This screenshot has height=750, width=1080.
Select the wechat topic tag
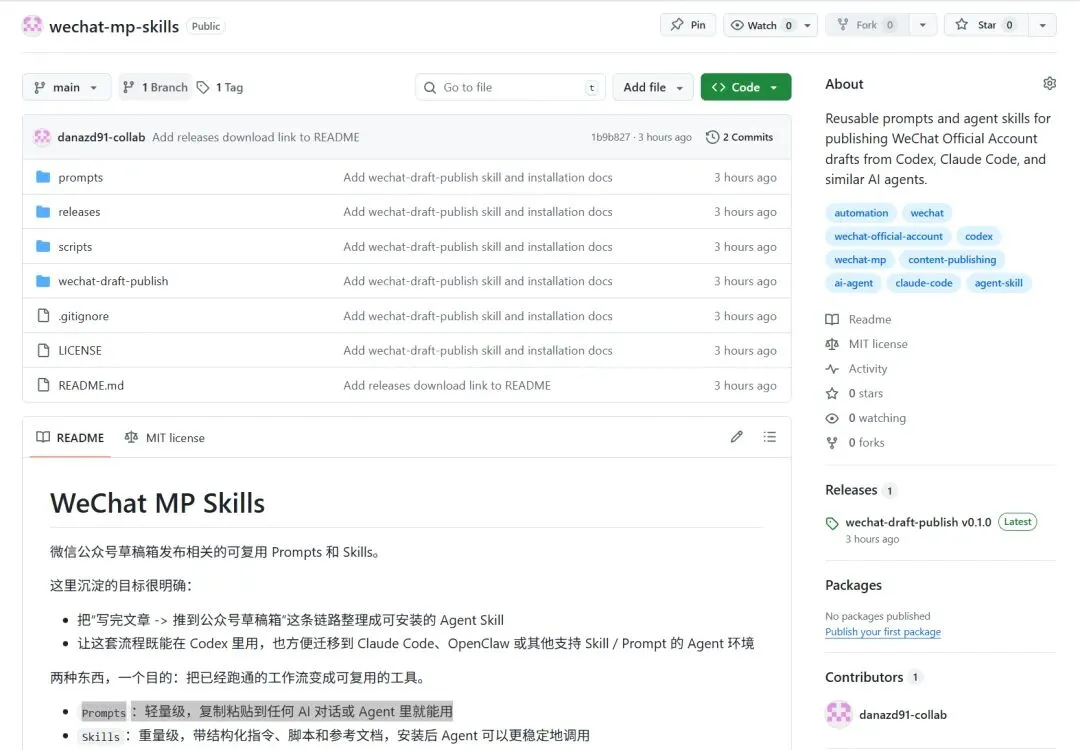[926, 213]
